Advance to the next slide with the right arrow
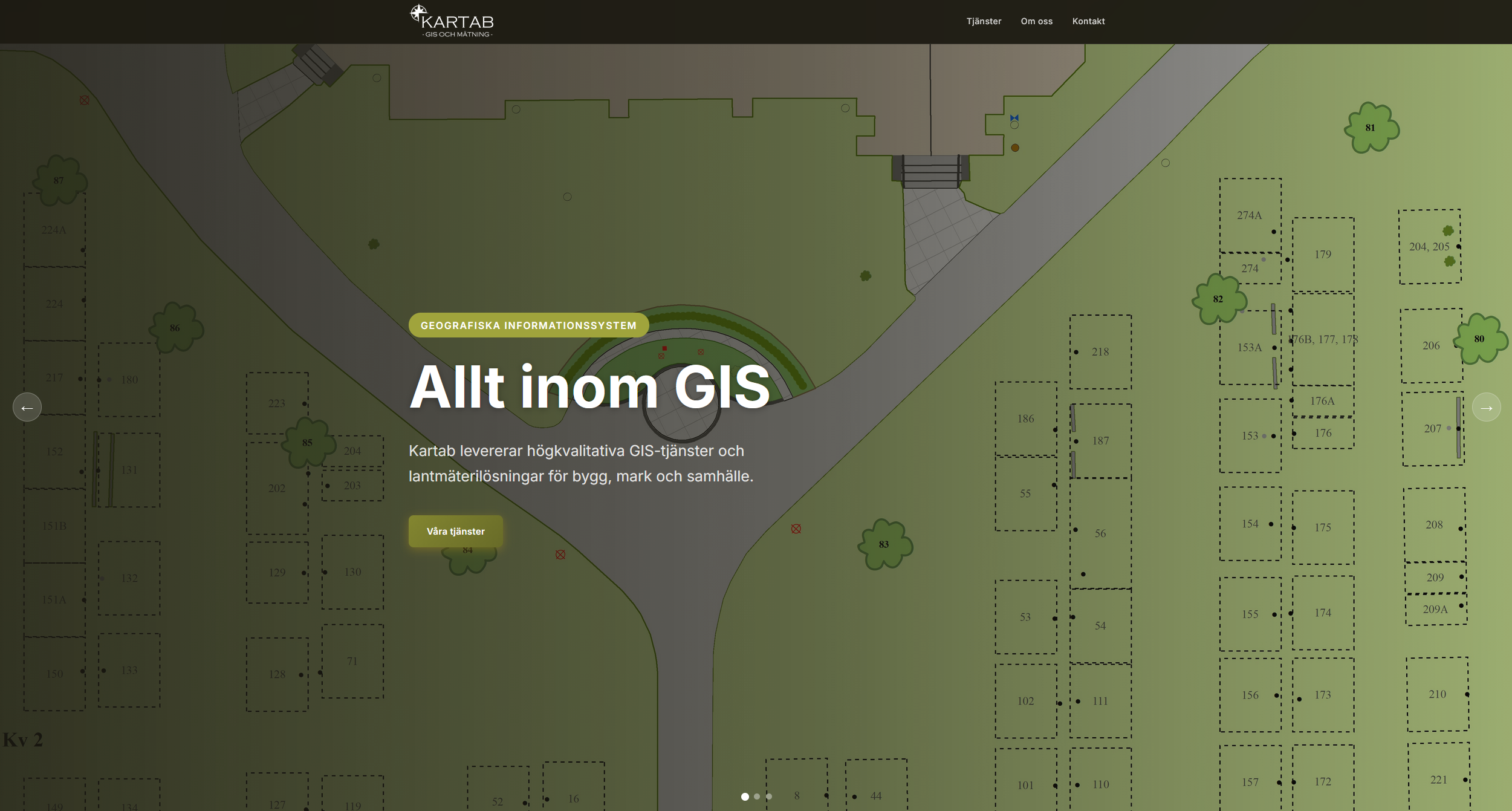 coord(1486,408)
